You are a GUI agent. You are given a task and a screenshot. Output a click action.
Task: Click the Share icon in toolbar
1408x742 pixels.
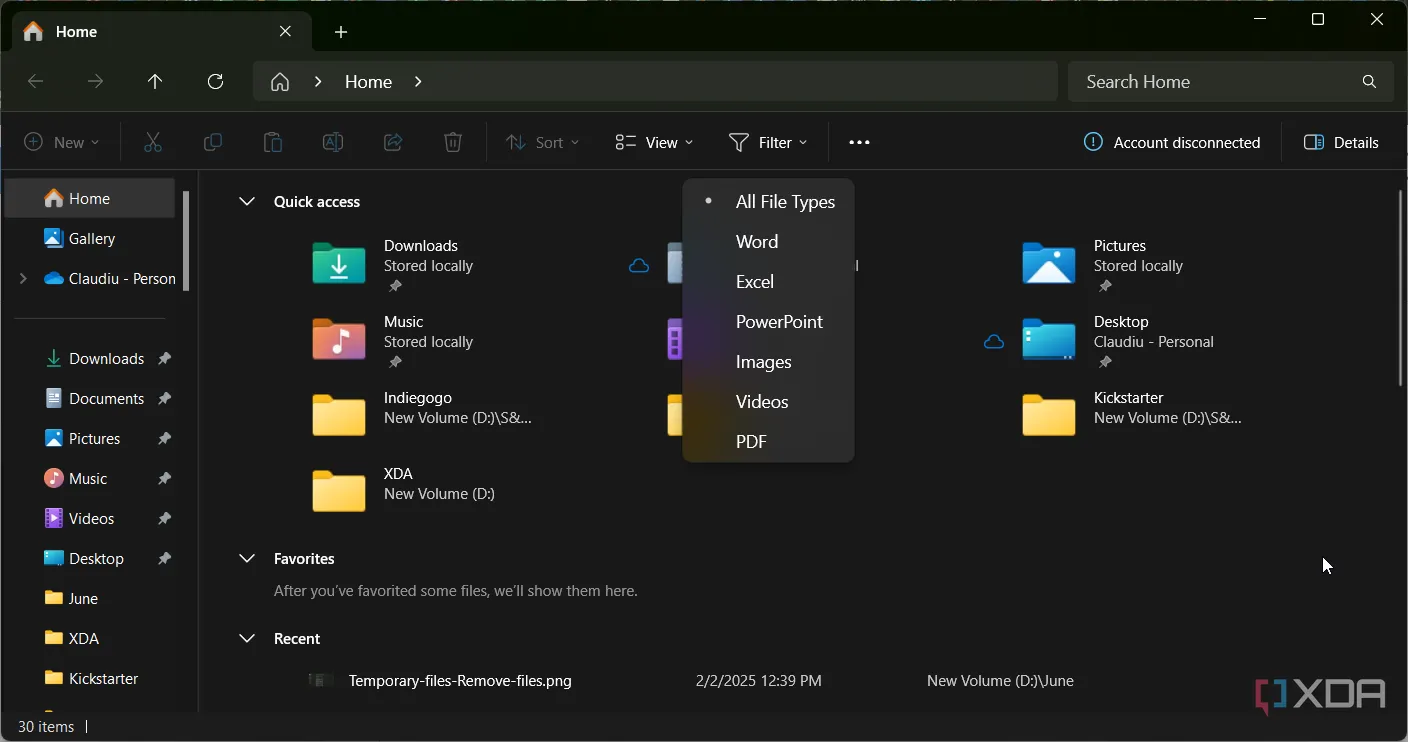[x=393, y=142]
